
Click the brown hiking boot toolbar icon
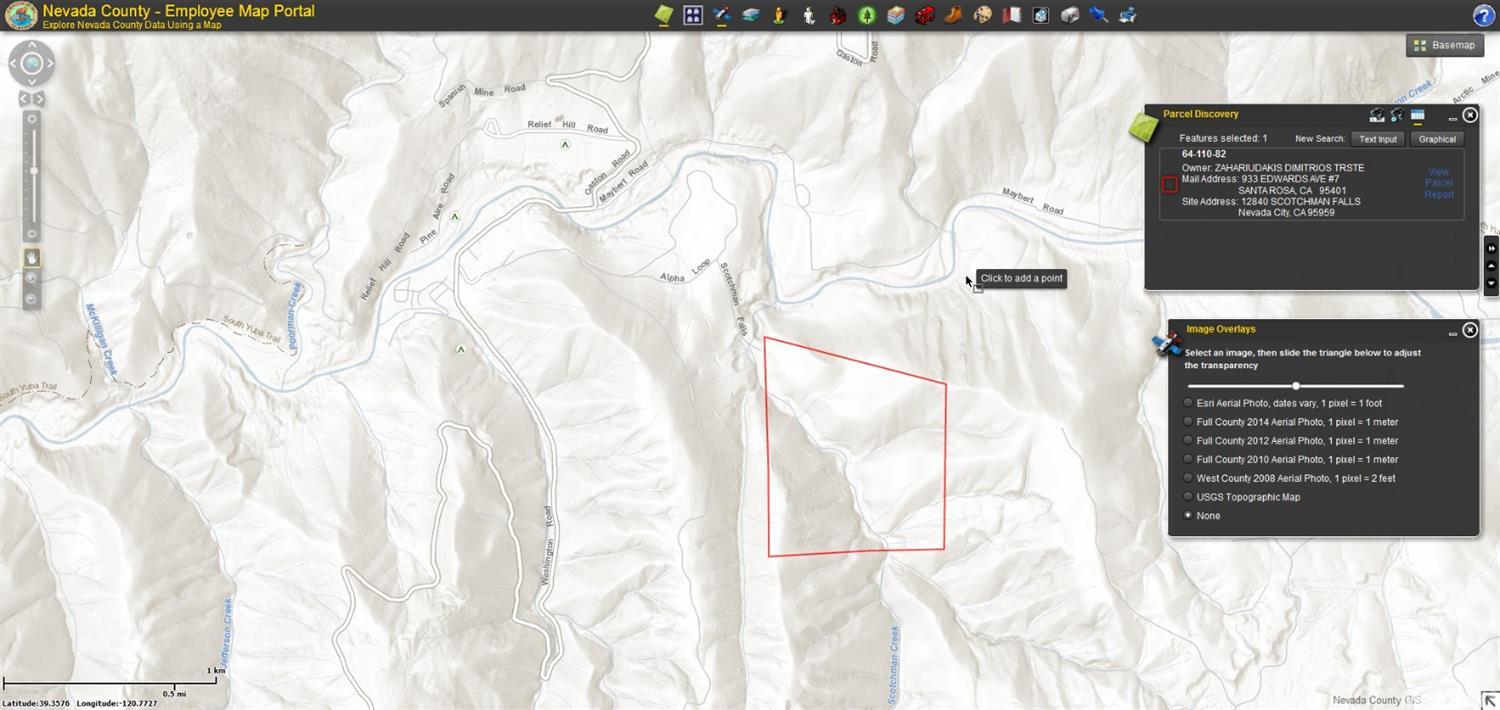(954, 15)
